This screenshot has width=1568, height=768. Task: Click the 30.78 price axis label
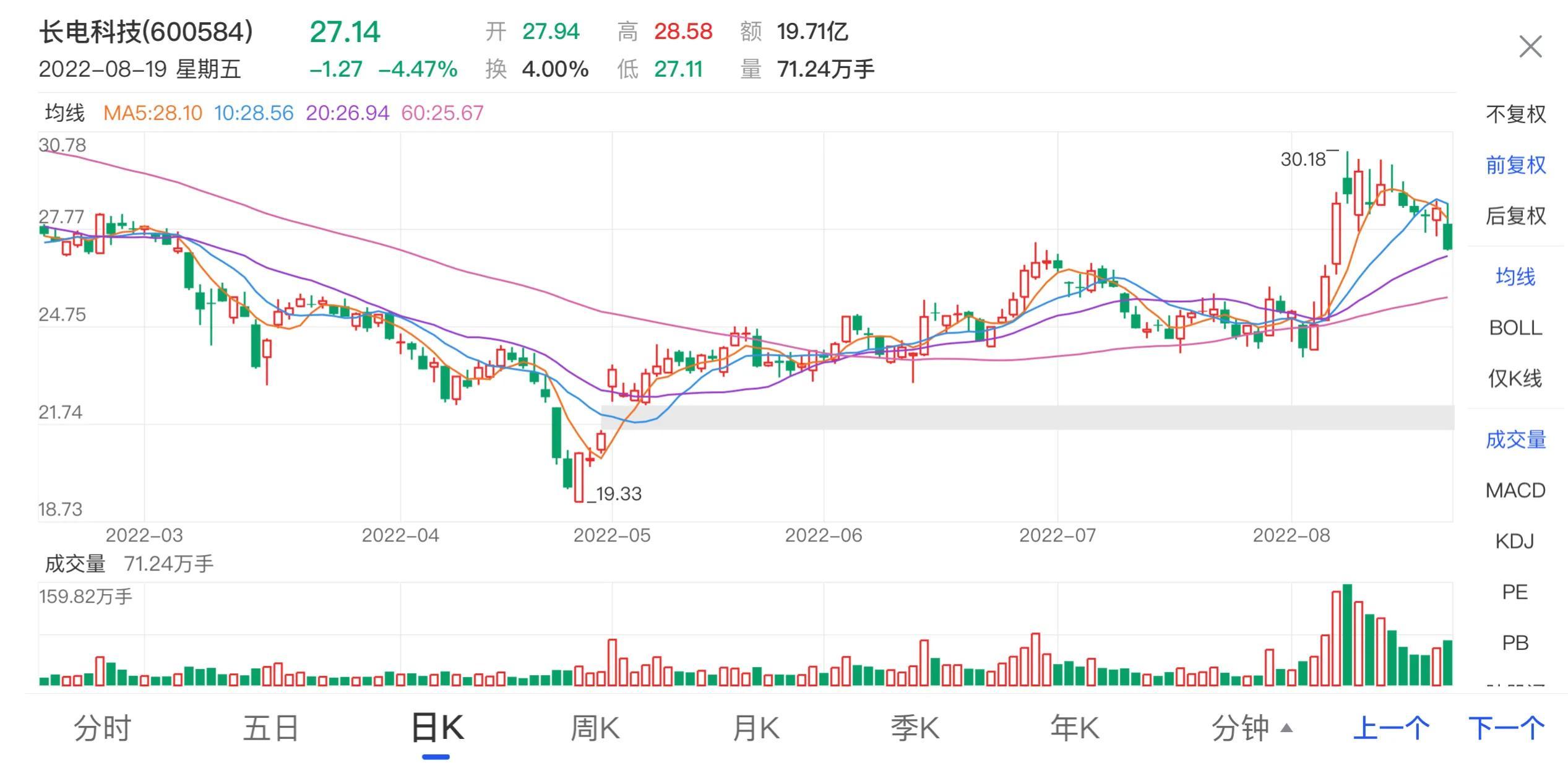pyautogui.click(x=62, y=145)
